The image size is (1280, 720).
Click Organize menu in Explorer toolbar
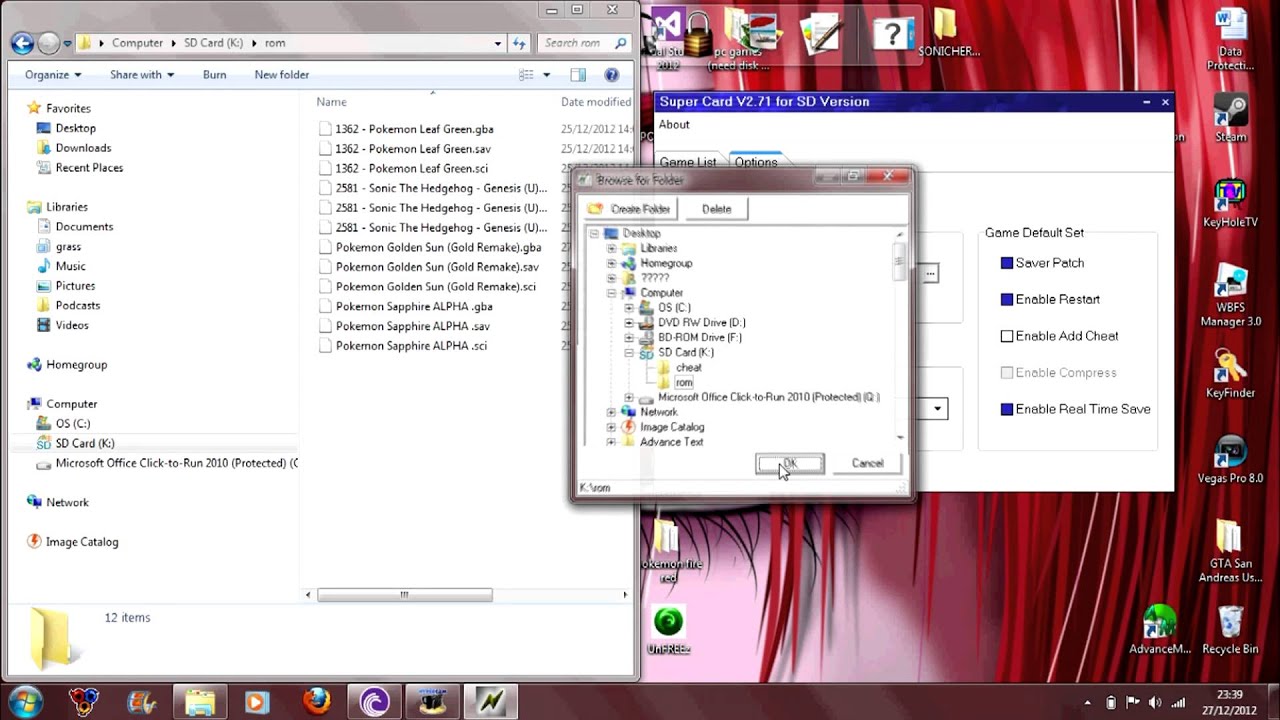[x=53, y=75]
